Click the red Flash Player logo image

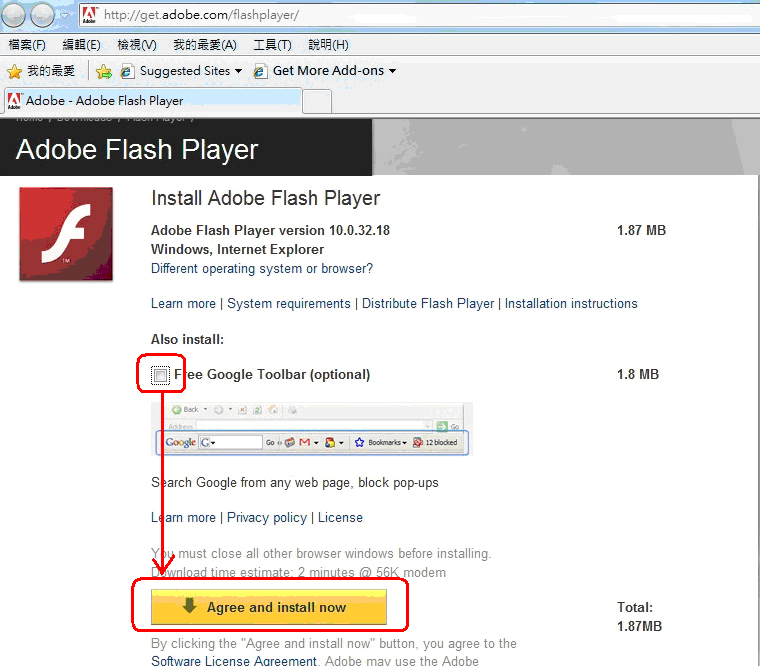(x=66, y=234)
